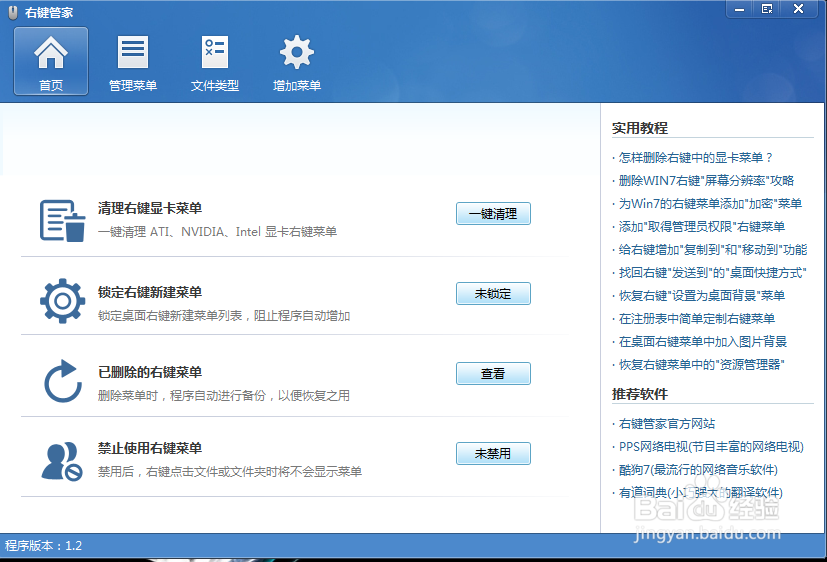
Task: Click 已删除的右键菜单 heading
Action: point(150,372)
